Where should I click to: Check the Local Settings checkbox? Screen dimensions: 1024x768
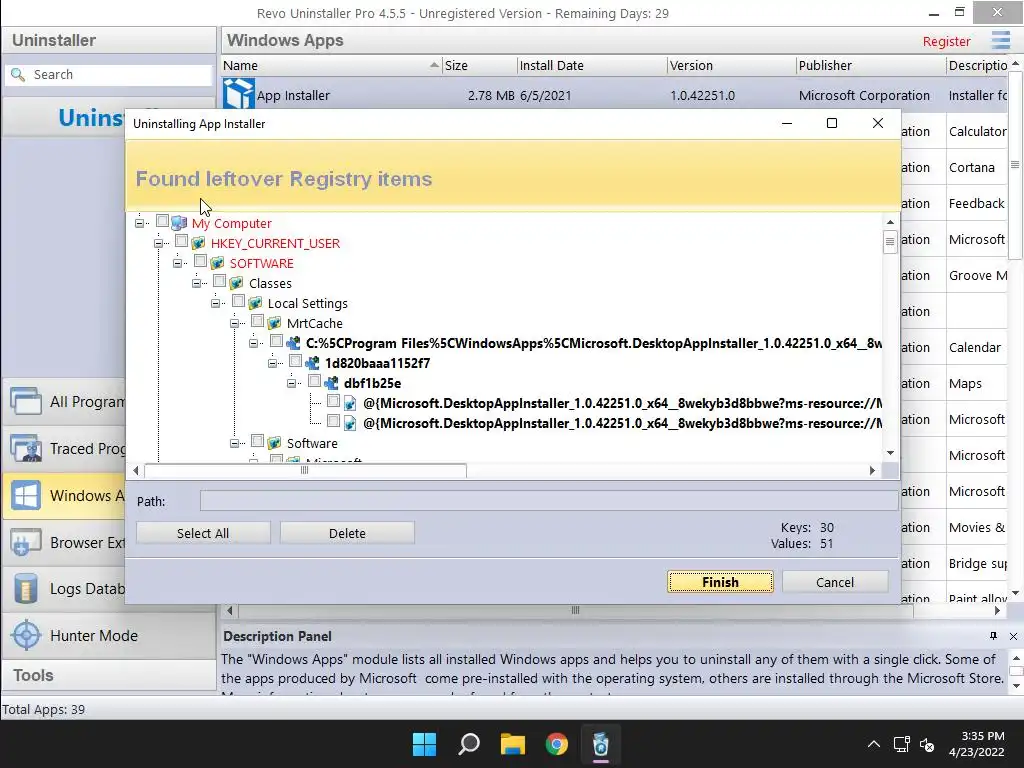pos(238,301)
